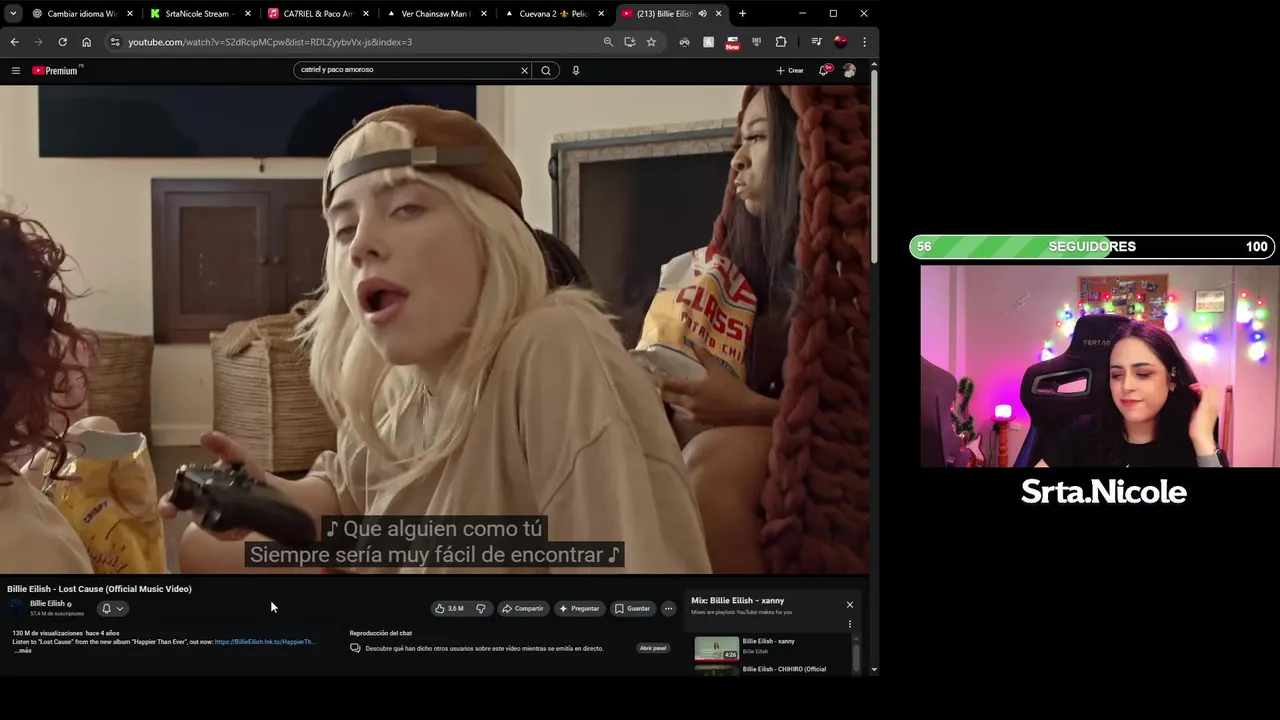Screen dimensions: 1280x720
Task: Click the Crear button
Action: (x=790, y=70)
